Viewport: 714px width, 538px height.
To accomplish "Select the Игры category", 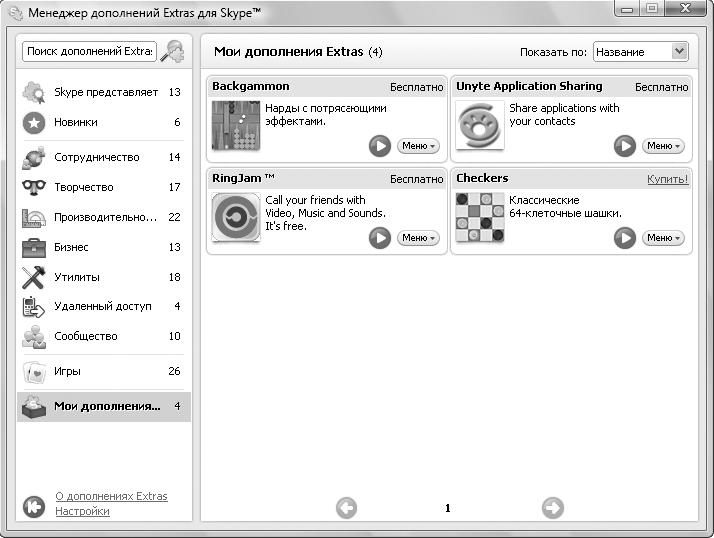I will 100,372.
